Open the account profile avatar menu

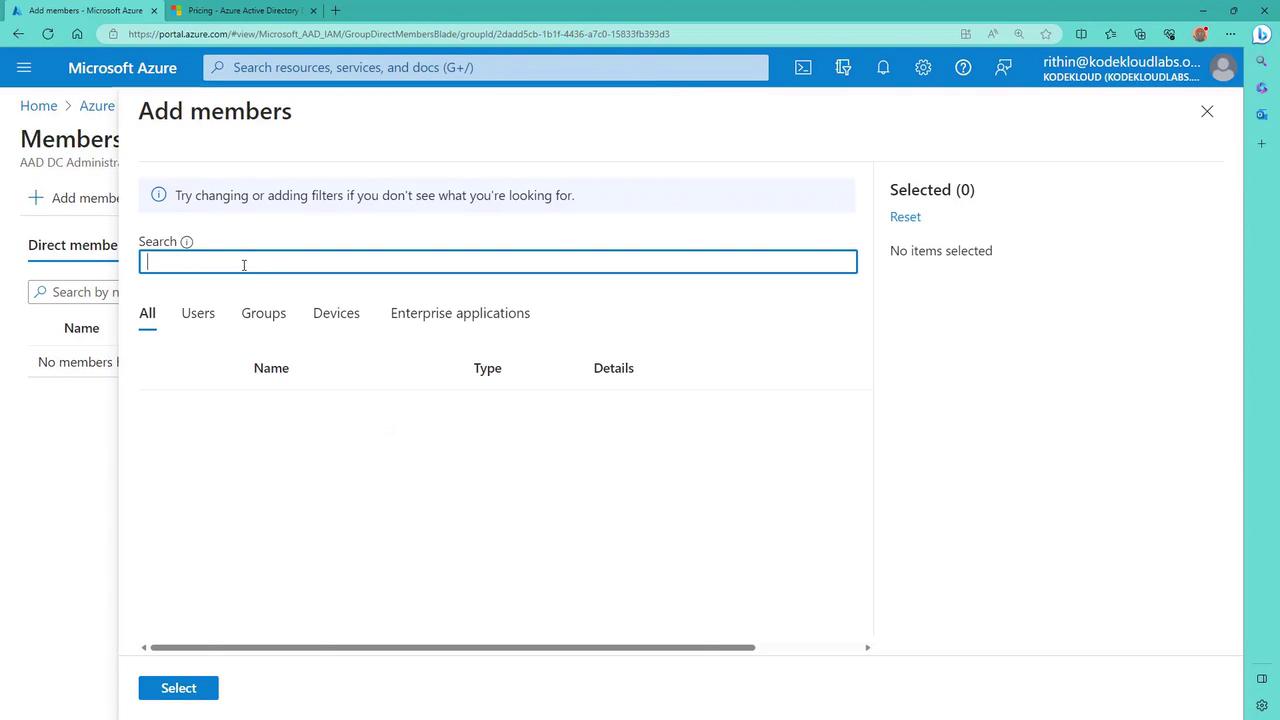point(1222,68)
